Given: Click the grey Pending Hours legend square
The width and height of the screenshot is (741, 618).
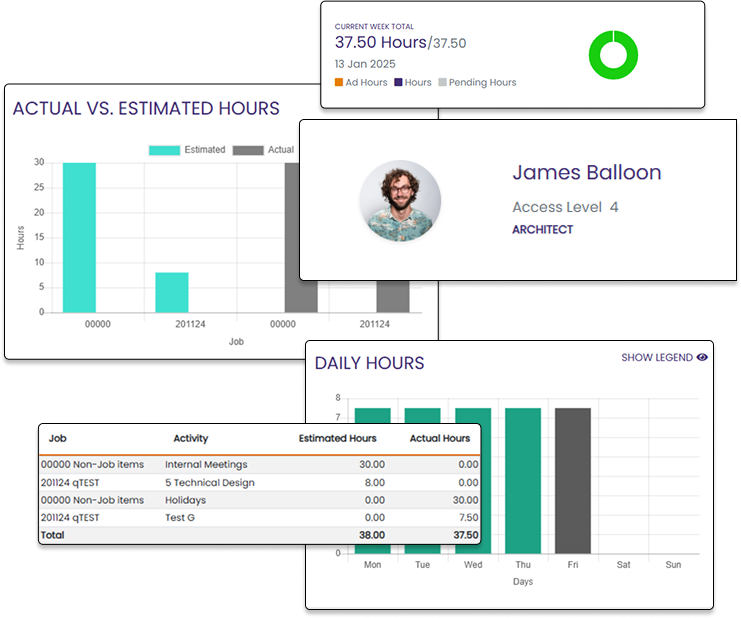Looking at the screenshot, I should tap(442, 82).
